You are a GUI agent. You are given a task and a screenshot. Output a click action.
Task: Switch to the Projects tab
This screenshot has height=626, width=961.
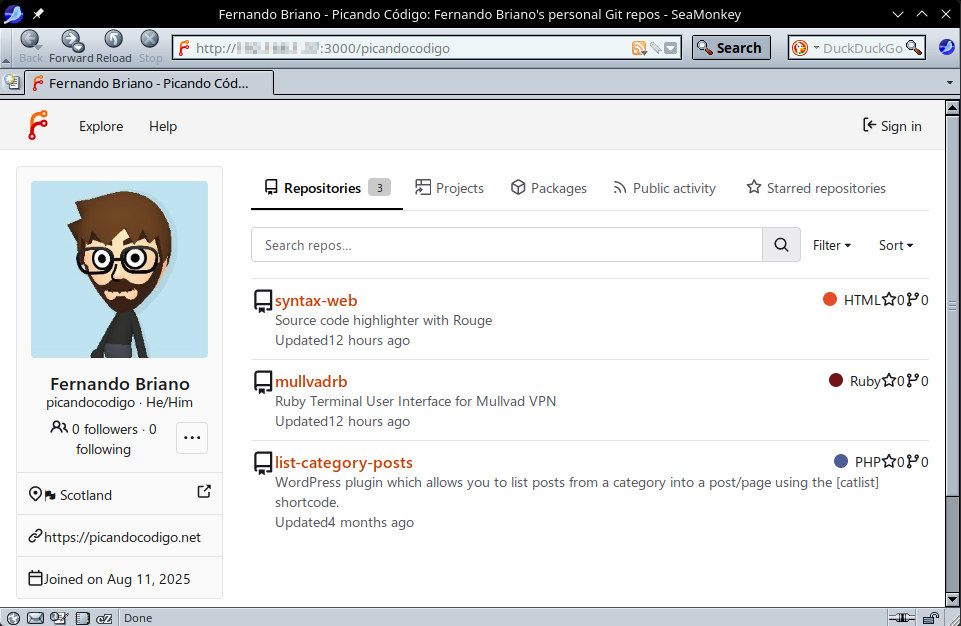[x=449, y=188]
